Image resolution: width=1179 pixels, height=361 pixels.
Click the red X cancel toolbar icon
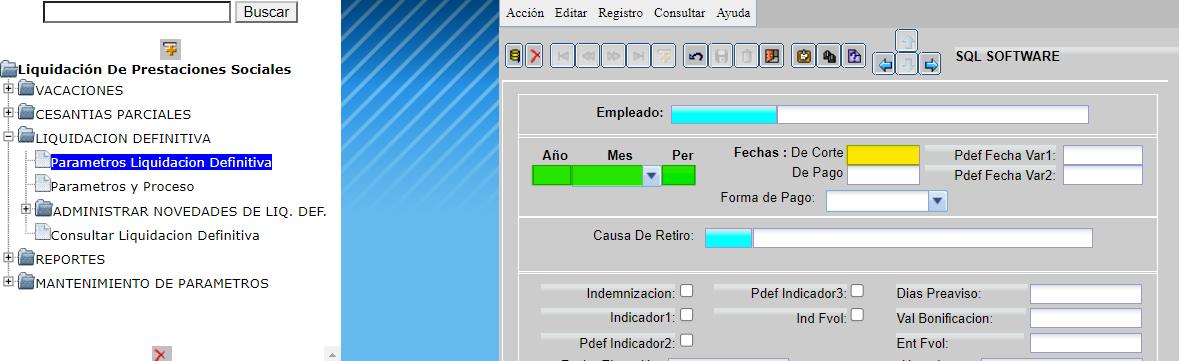[x=534, y=56]
